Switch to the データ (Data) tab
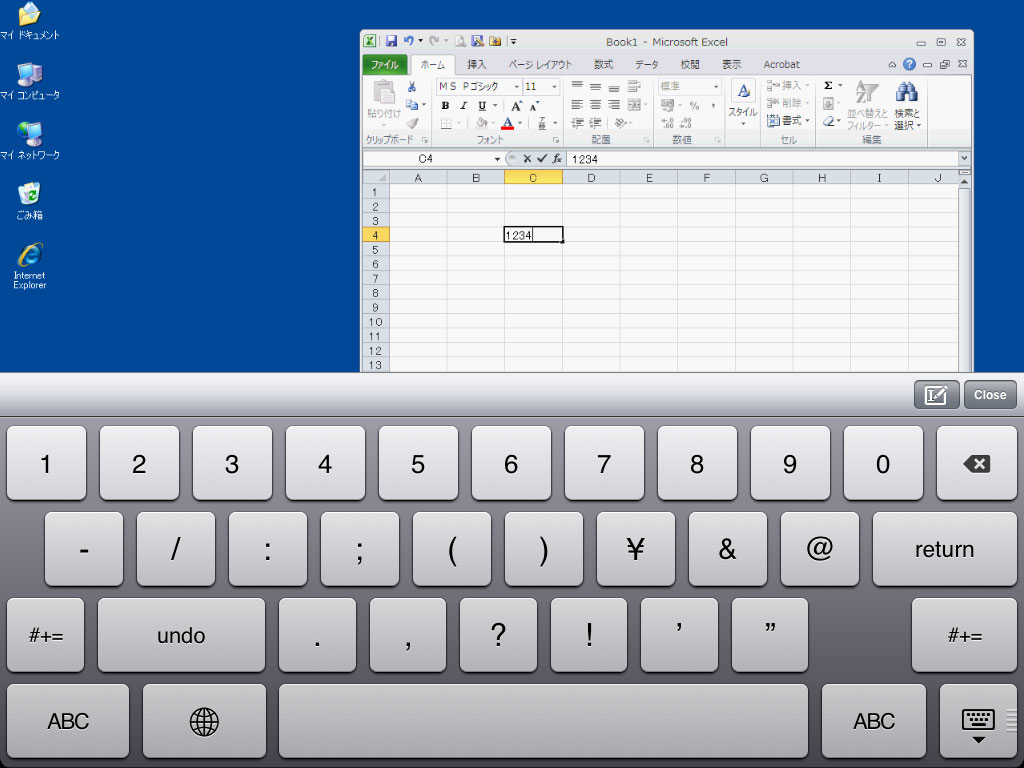The image size is (1024, 768). (647, 65)
